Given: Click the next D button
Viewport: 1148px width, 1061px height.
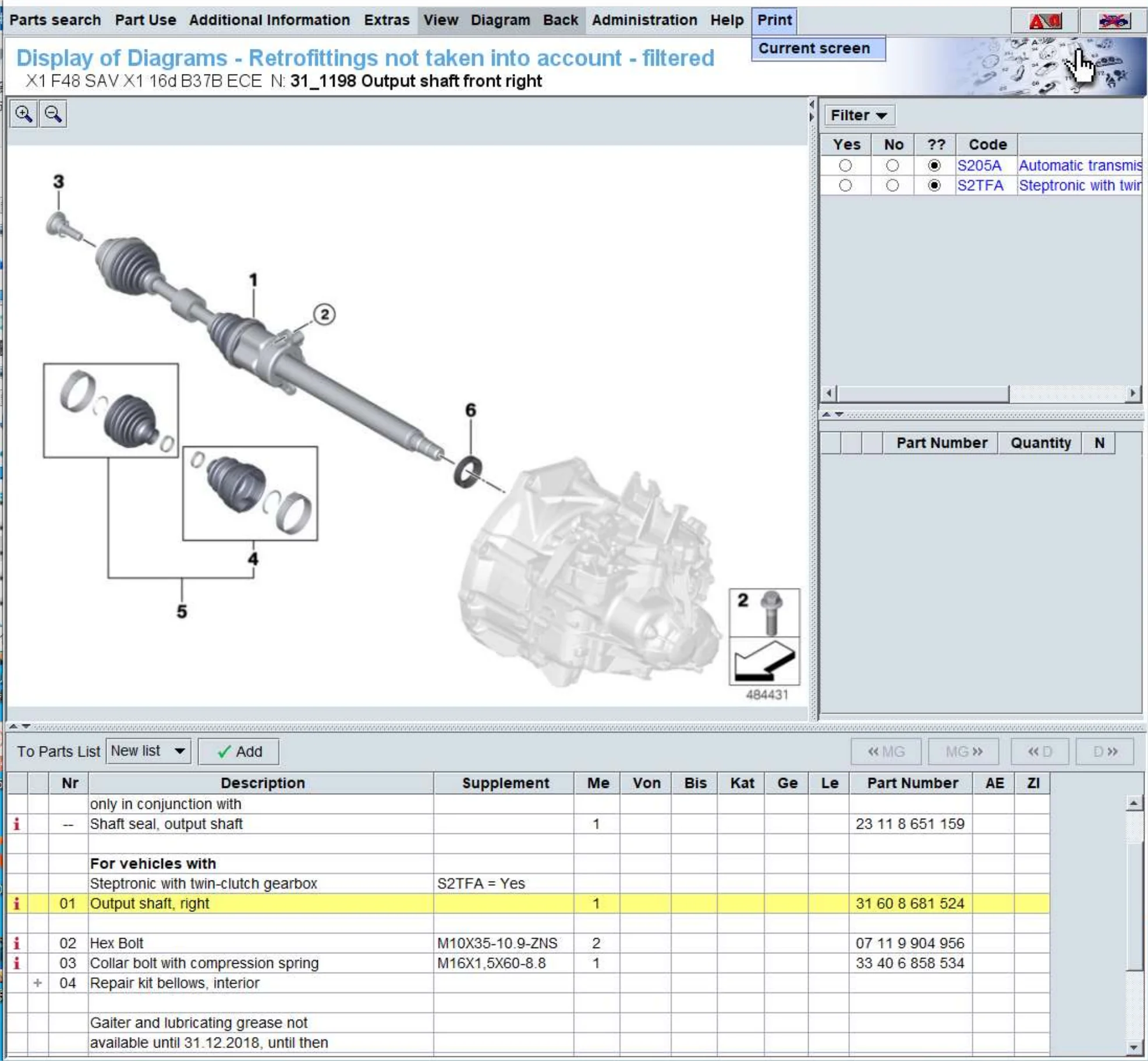Looking at the screenshot, I should [1105, 751].
